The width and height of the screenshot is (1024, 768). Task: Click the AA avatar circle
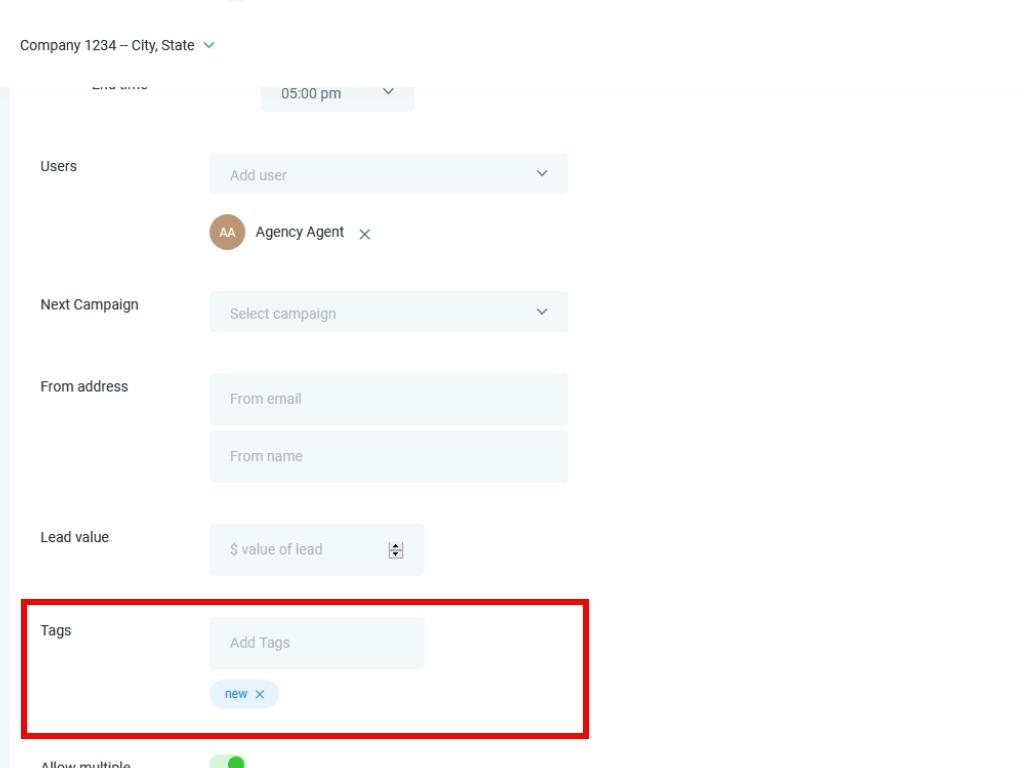pos(227,232)
